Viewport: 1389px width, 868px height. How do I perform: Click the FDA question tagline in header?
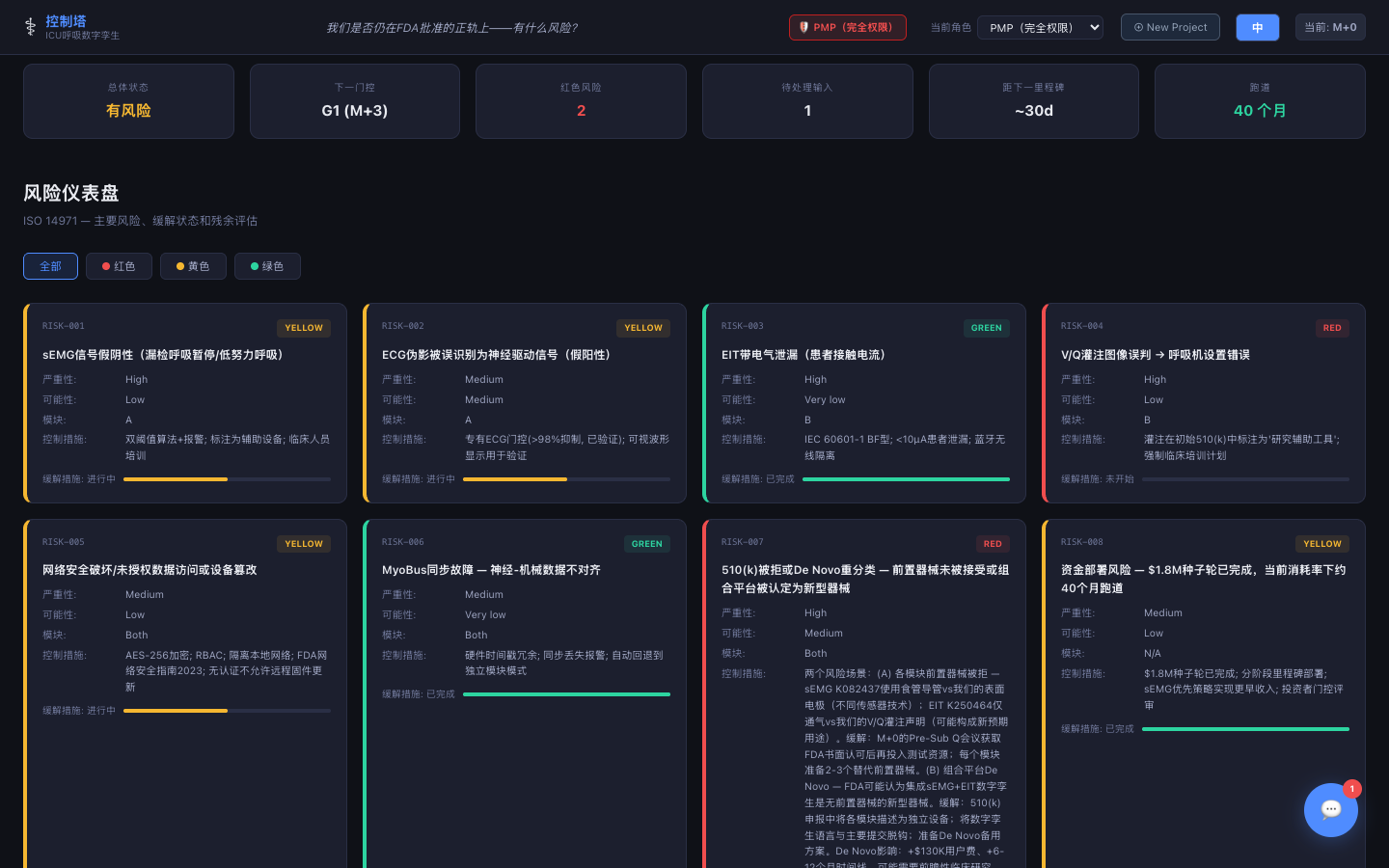click(x=451, y=28)
